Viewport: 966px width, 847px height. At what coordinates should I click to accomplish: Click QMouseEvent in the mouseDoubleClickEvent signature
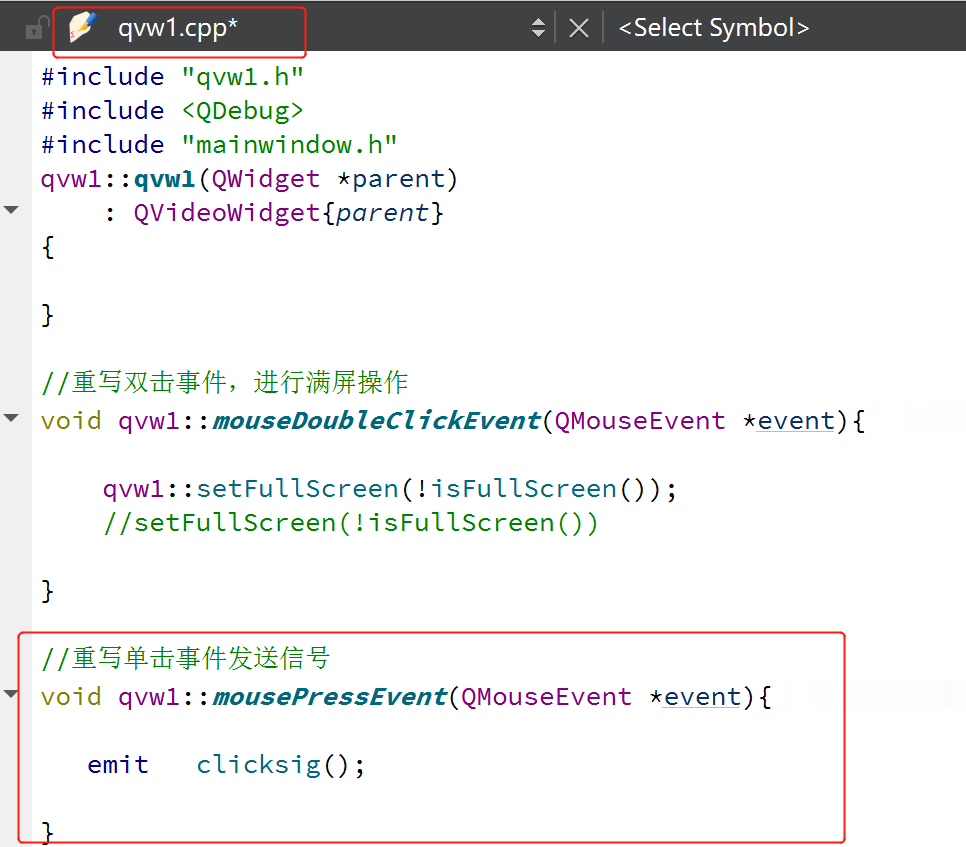tap(640, 421)
